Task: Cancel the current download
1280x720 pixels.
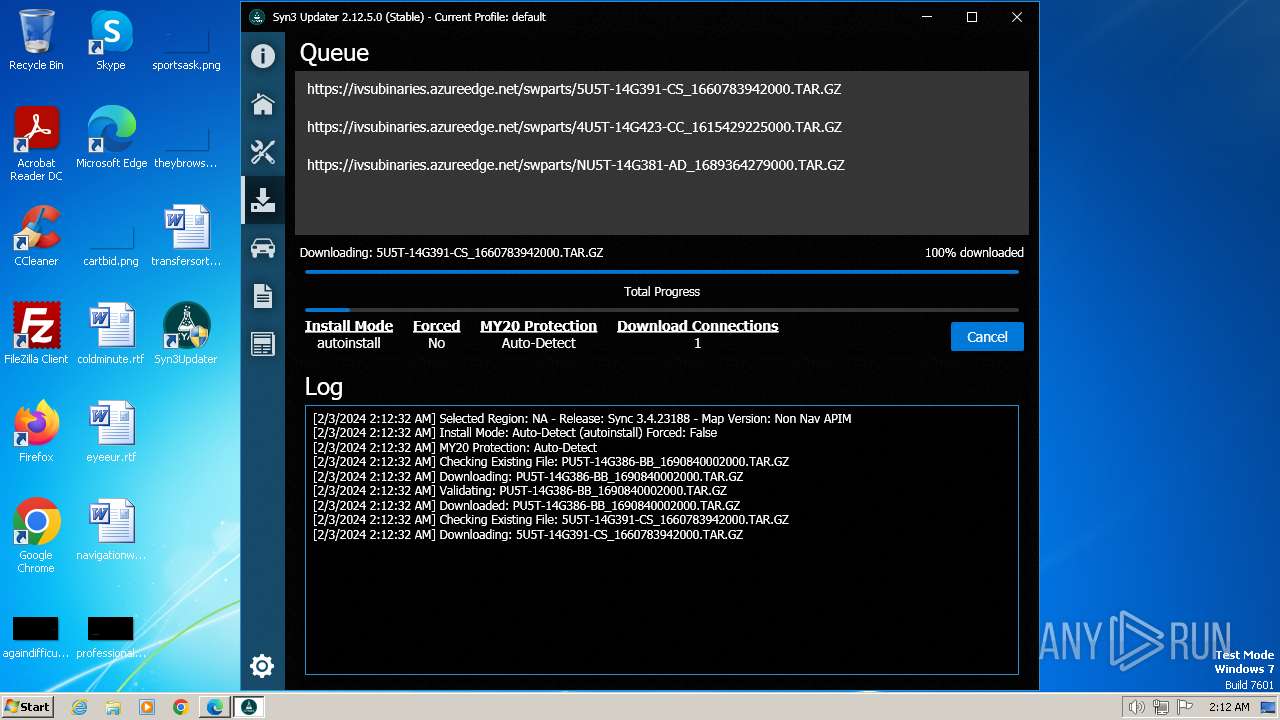Action: pyautogui.click(x=987, y=337)
